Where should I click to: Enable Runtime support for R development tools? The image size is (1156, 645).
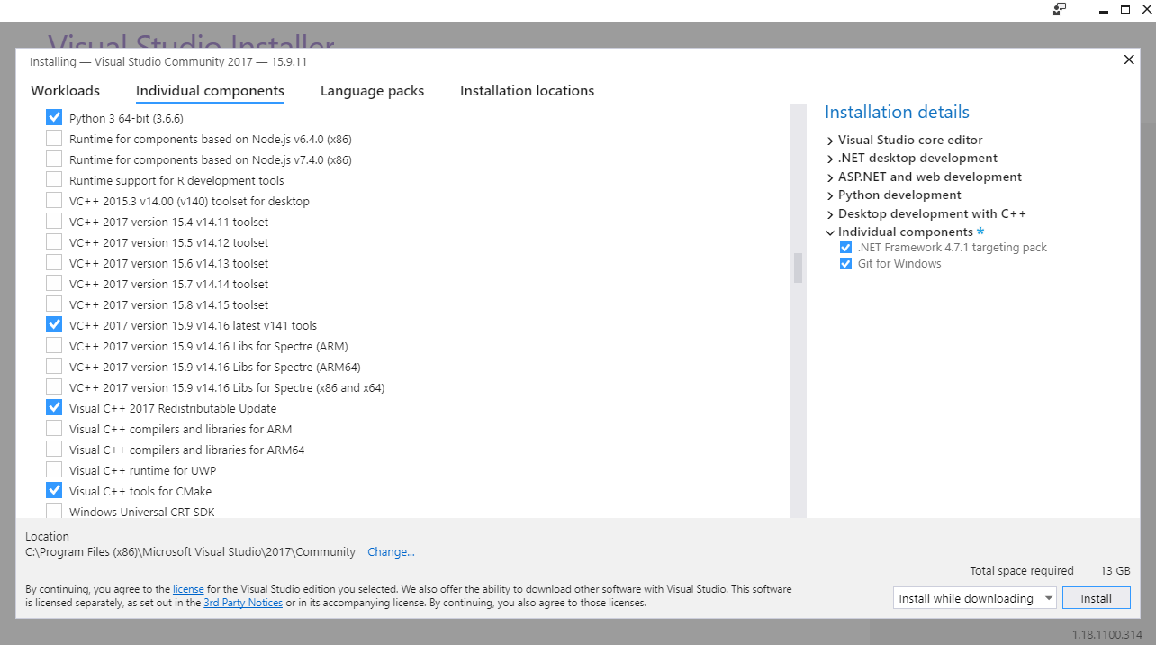click(x=54, y=180)
